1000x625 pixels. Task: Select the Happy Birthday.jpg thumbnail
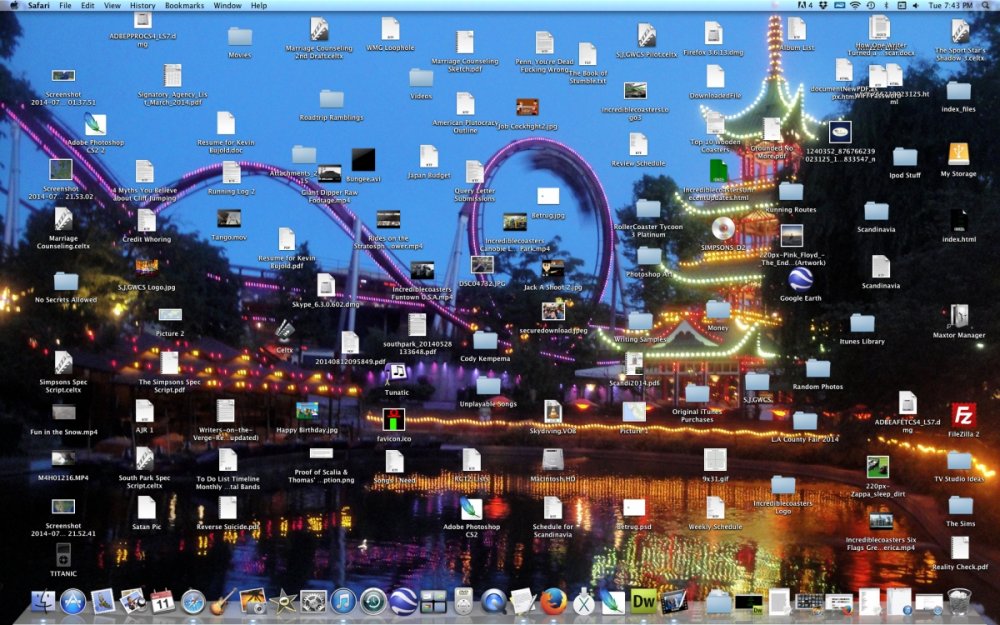(307, 410)
